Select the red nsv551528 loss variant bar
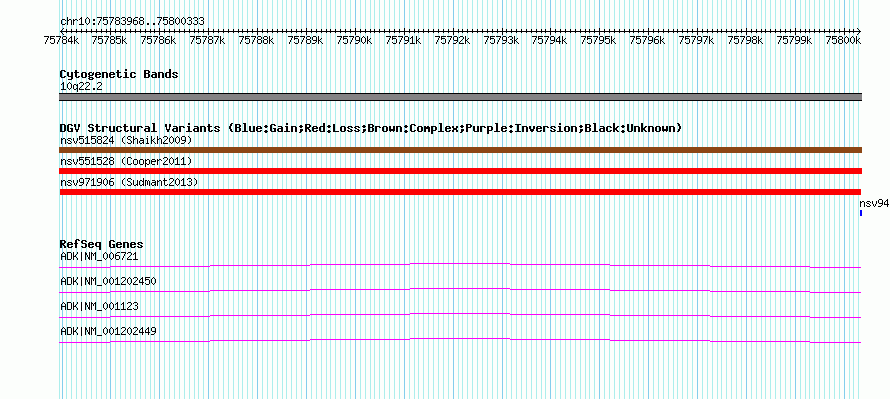The width and height of the screenshot is (890, 399). [460, 171]
